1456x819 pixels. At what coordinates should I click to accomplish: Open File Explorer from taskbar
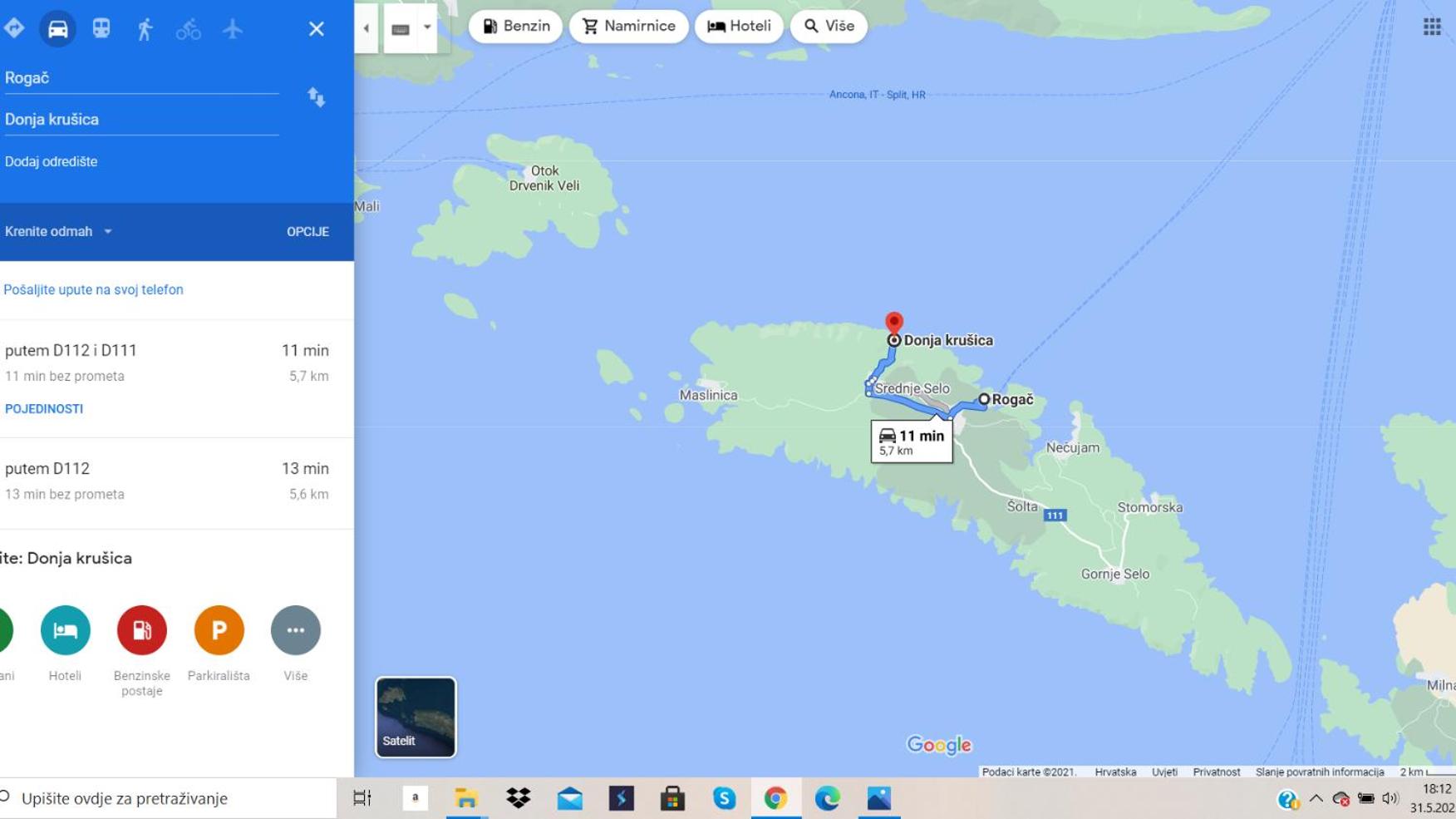point(466,798)
